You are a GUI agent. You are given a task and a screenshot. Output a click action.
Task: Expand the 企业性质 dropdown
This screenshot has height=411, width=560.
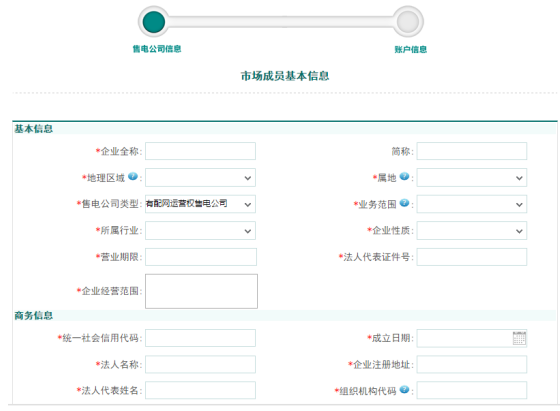tap(472, 231)
